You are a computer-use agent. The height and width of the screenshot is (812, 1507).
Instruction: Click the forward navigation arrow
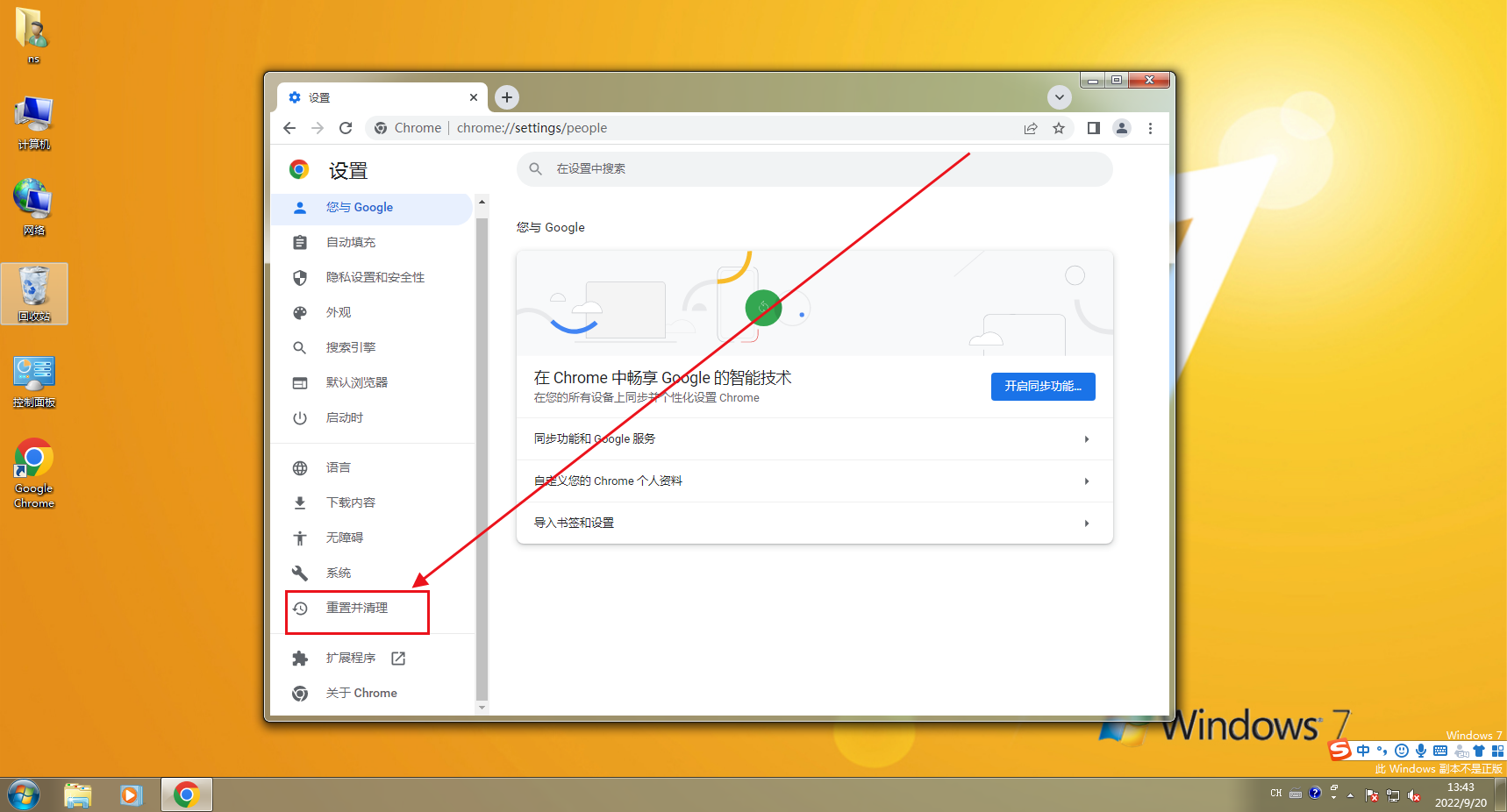pos(318,128)
